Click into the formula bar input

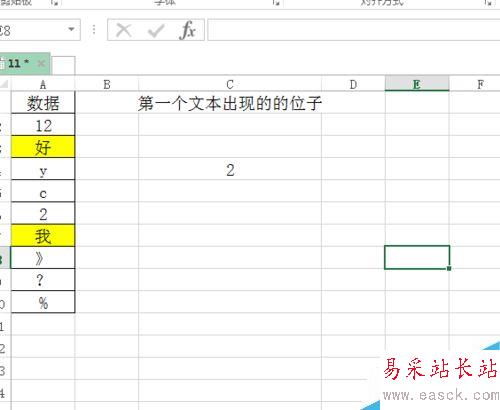(x=353, y=30)
